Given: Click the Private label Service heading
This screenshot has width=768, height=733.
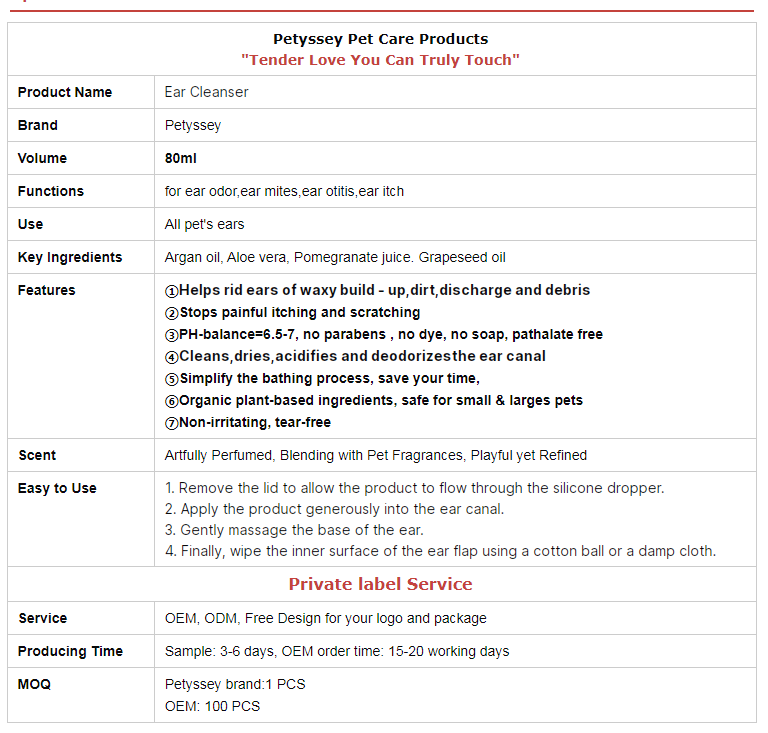Looking at the screenshot, I should (380, 584).
